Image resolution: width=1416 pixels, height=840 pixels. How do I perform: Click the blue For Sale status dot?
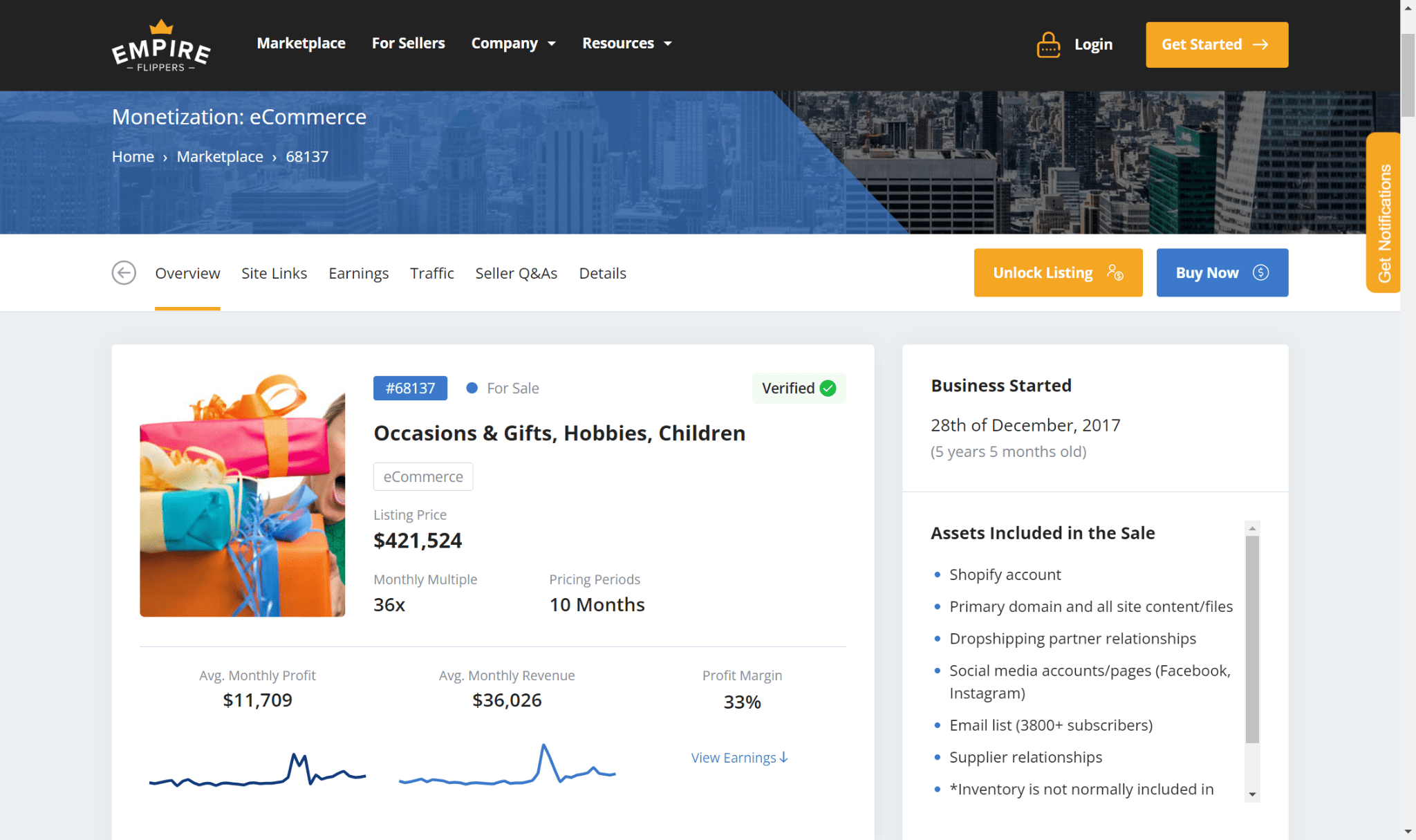[472, 389]
